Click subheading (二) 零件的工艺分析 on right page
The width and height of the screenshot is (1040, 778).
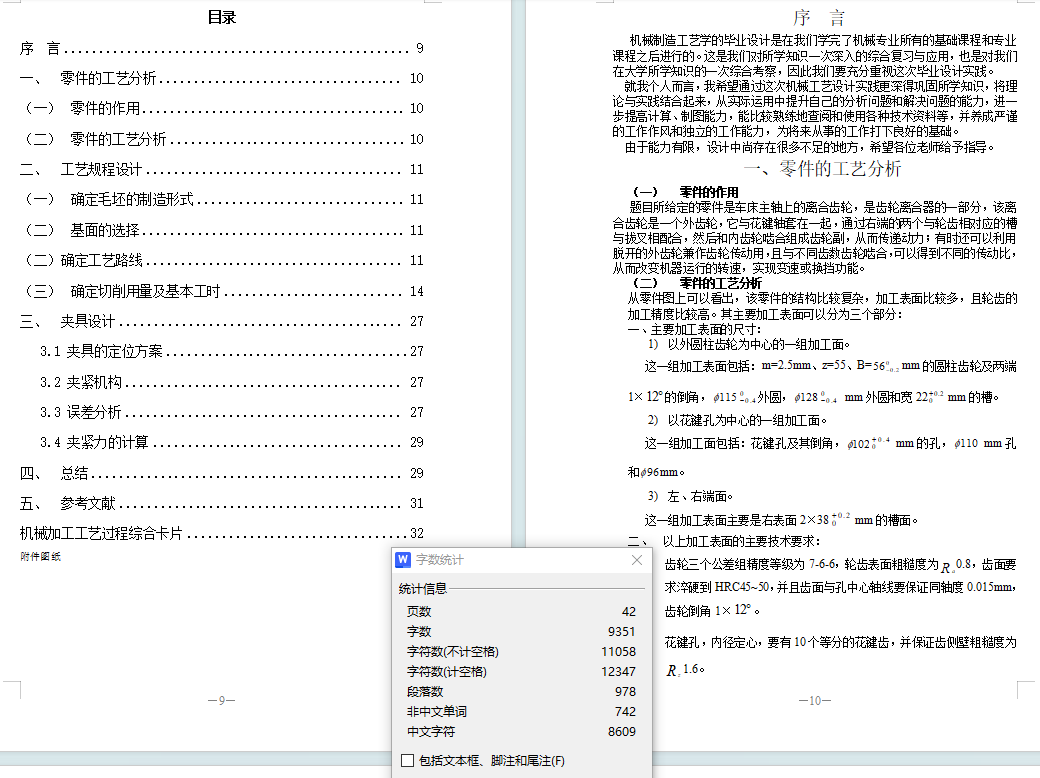click(697, 283)
